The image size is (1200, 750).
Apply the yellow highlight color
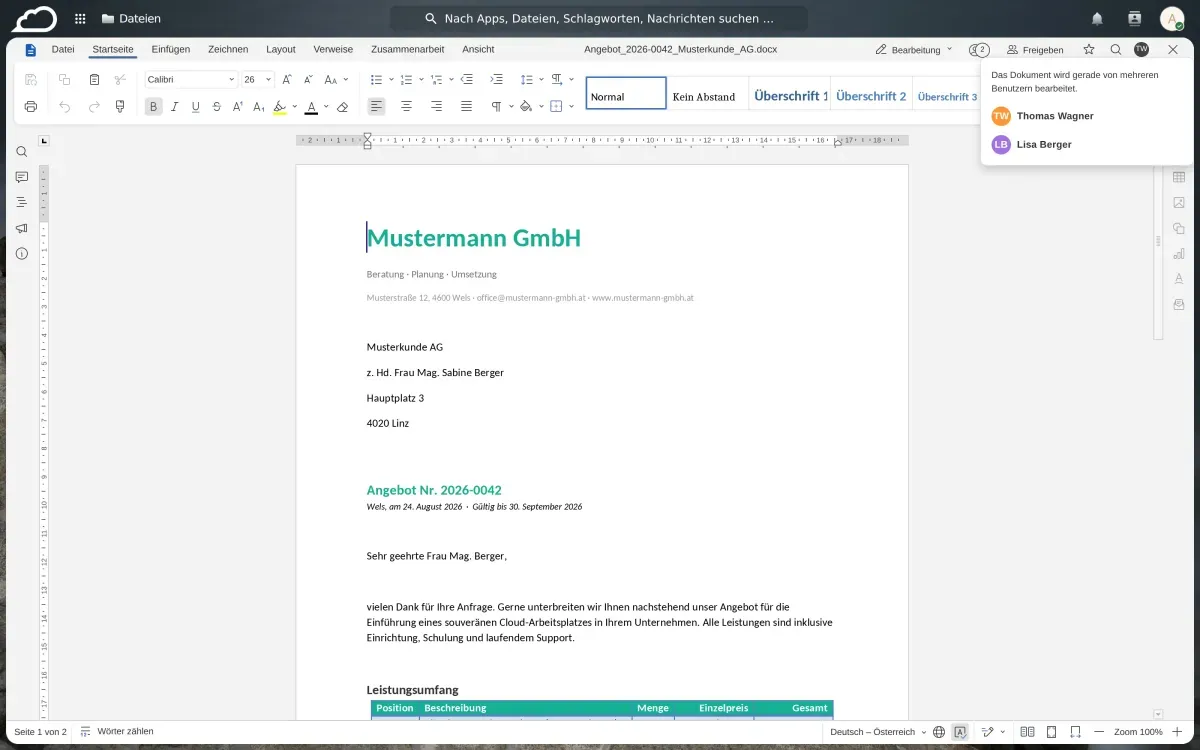[x=280, y=106]
